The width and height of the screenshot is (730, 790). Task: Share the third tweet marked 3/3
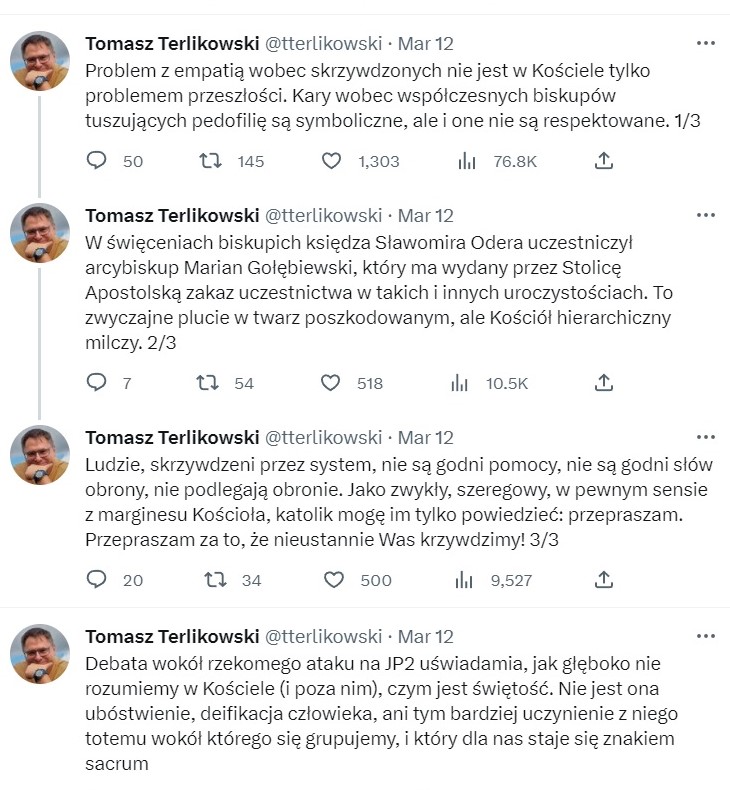point(603,580)
